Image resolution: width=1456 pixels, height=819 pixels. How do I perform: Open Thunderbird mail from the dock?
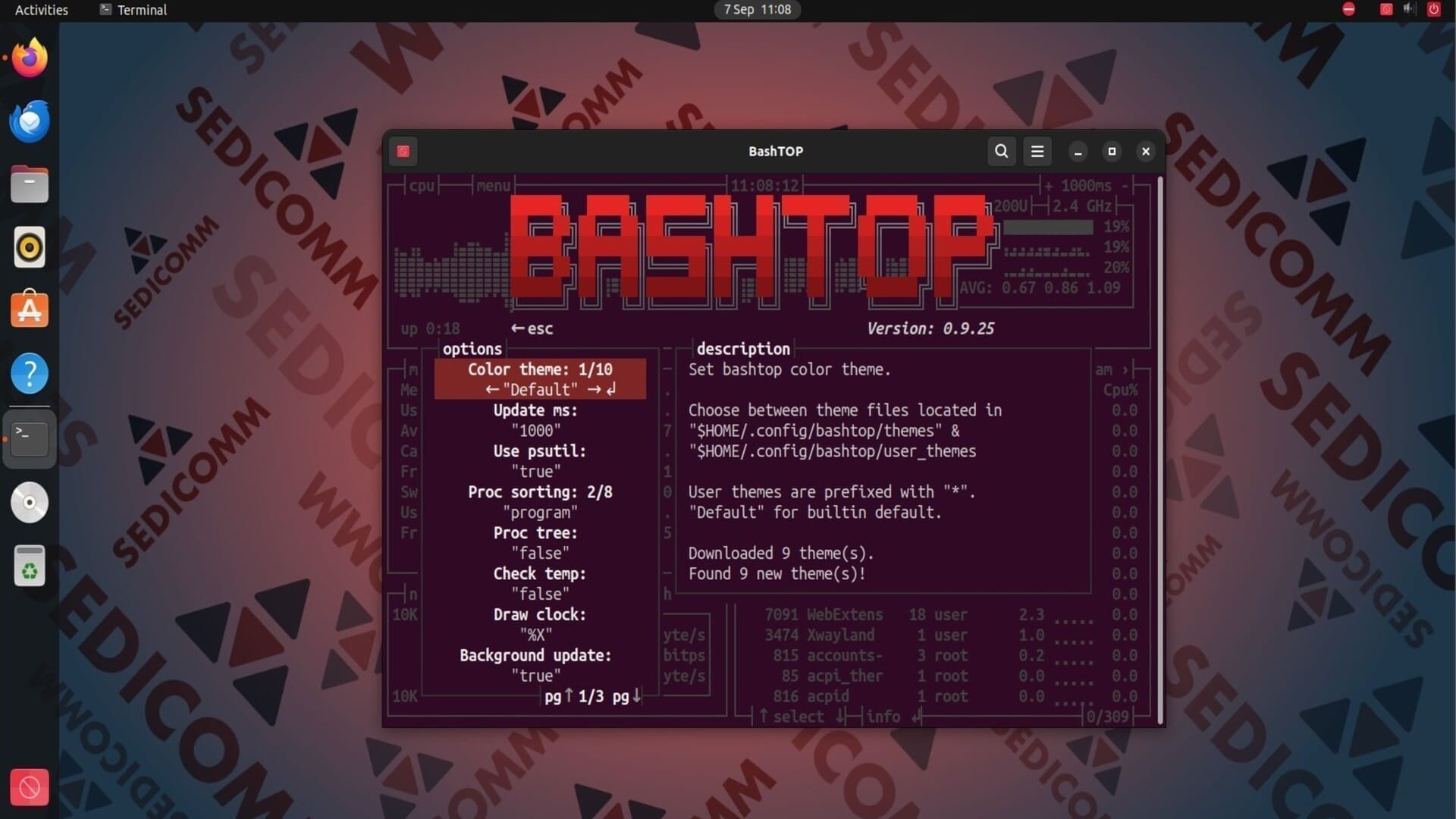(30, 121)
